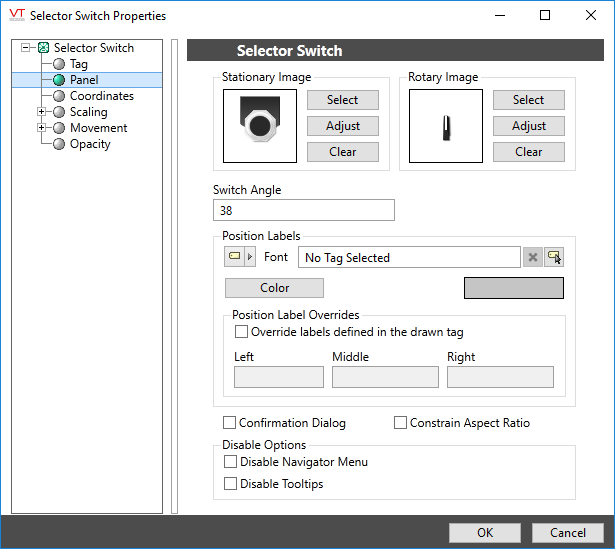Expand the Scaling tree node

(42, 112)
